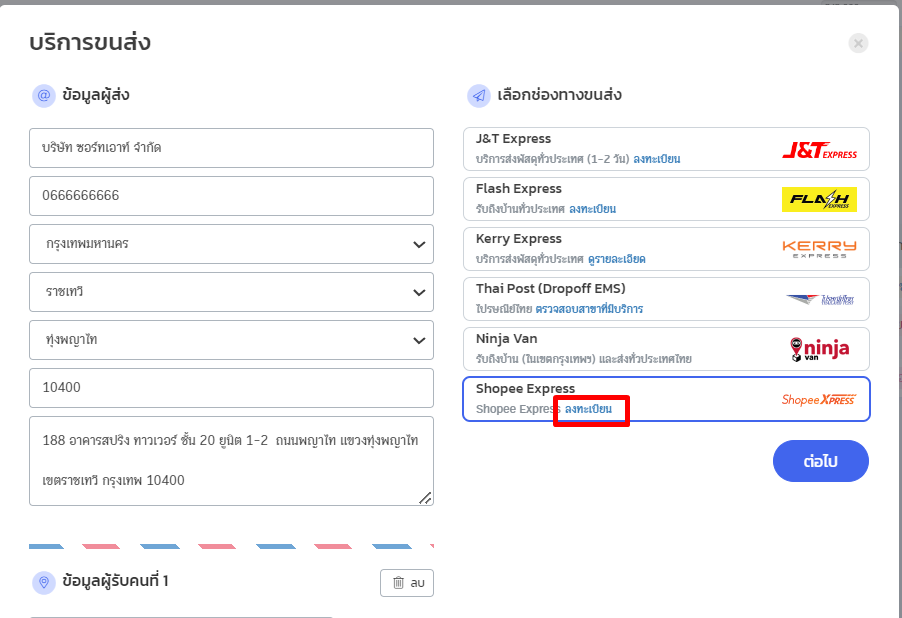Viewport: 902px width, 618px height.
Task: Click the trash icon on ลบ button
Action: [398, 583]
